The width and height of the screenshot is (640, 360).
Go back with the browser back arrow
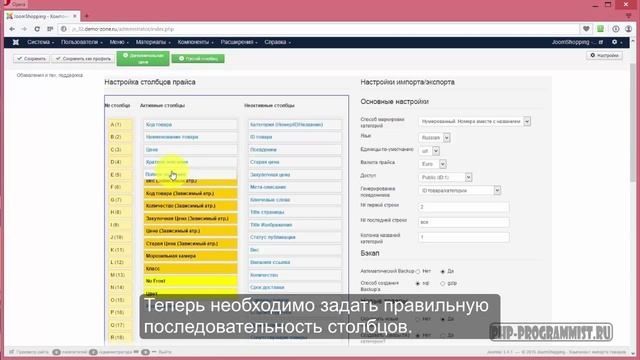(12, 29)
